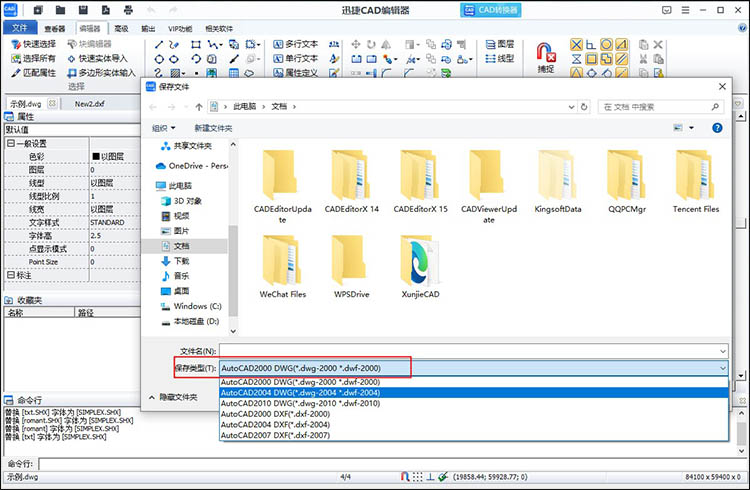
Task: Select 共享文件夹 in navigation pane
Action: (187, 145)
